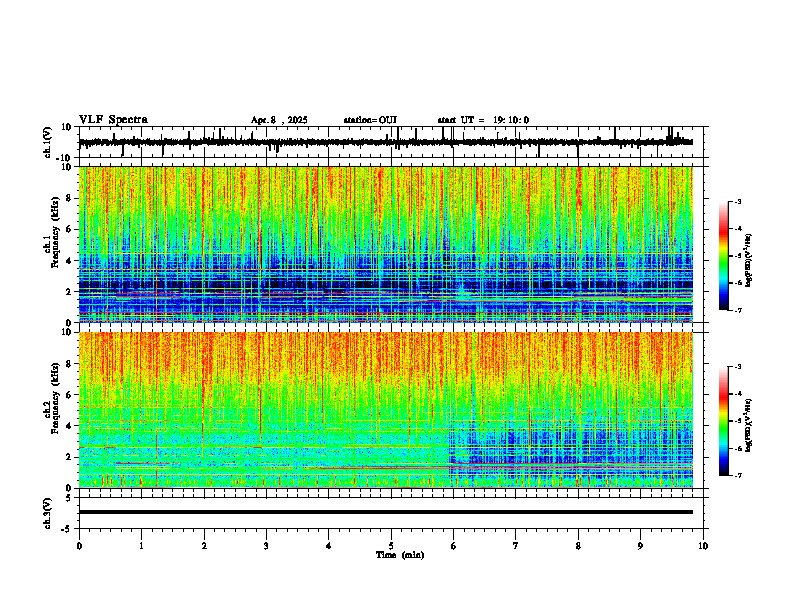The image size is (792, 612).
Task: Click the ch.2 color bar PSD unit label
Action: [749, 425]
